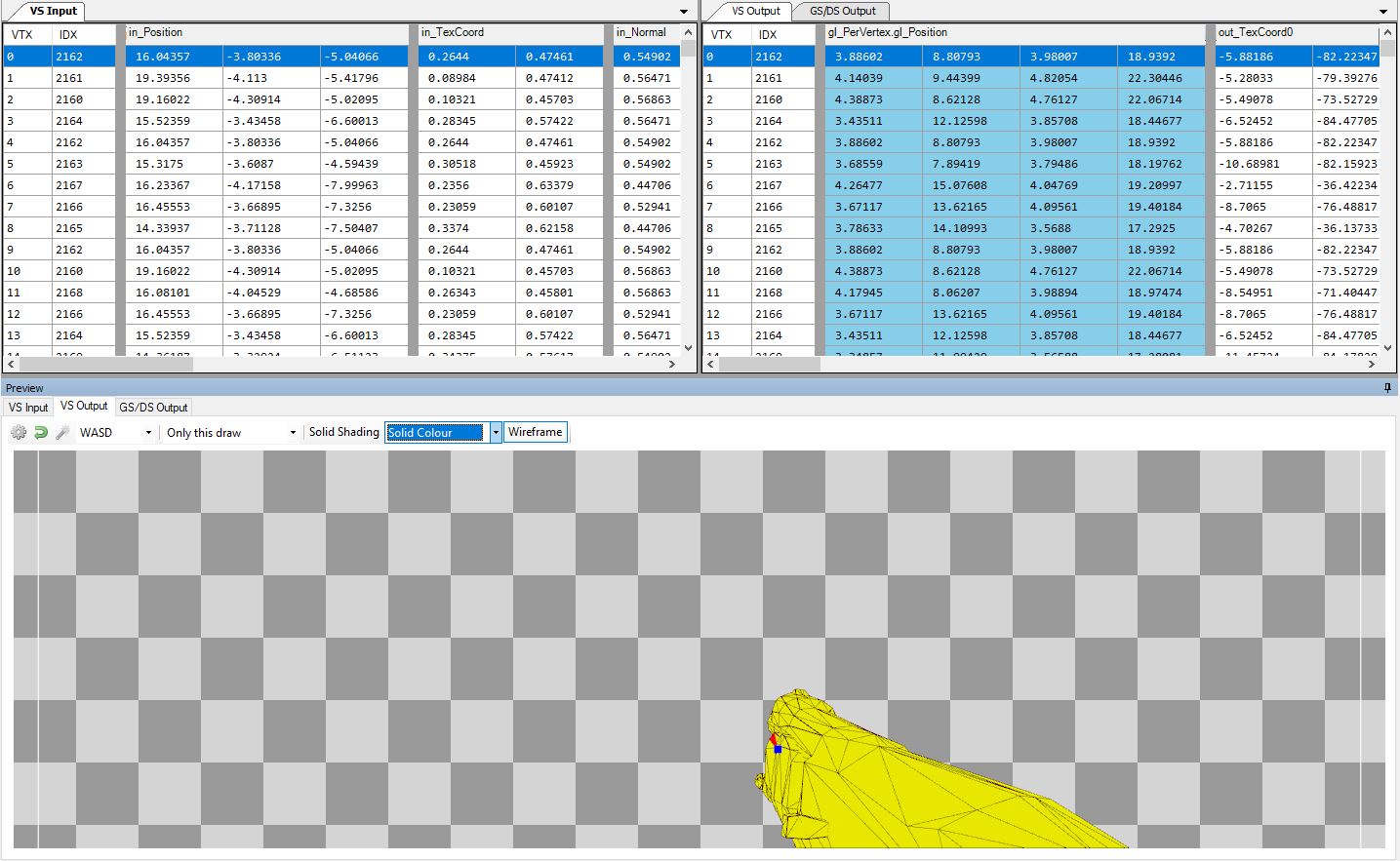Click VS Input vertical scrollbar down arrow
1400x861 pixels.
(688, 347)
